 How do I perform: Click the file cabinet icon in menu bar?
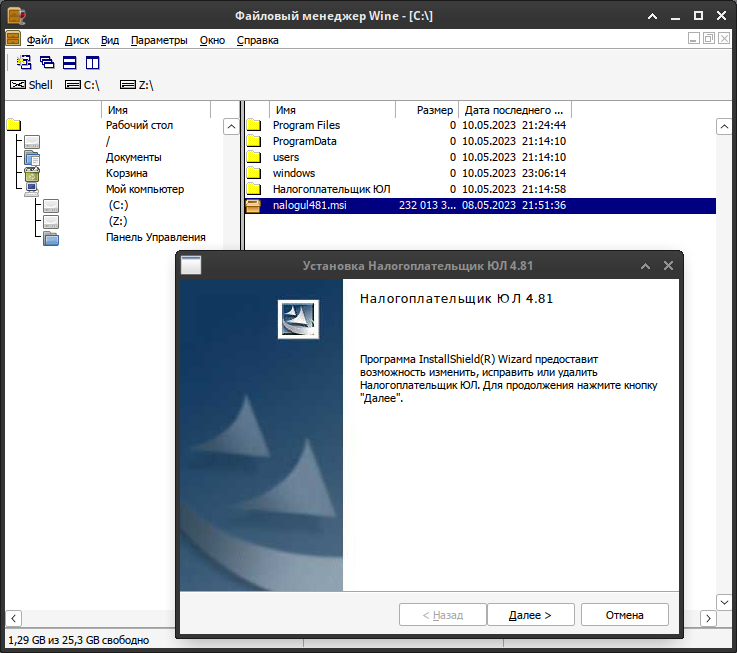pyautogui.click(x=13, y=39)
